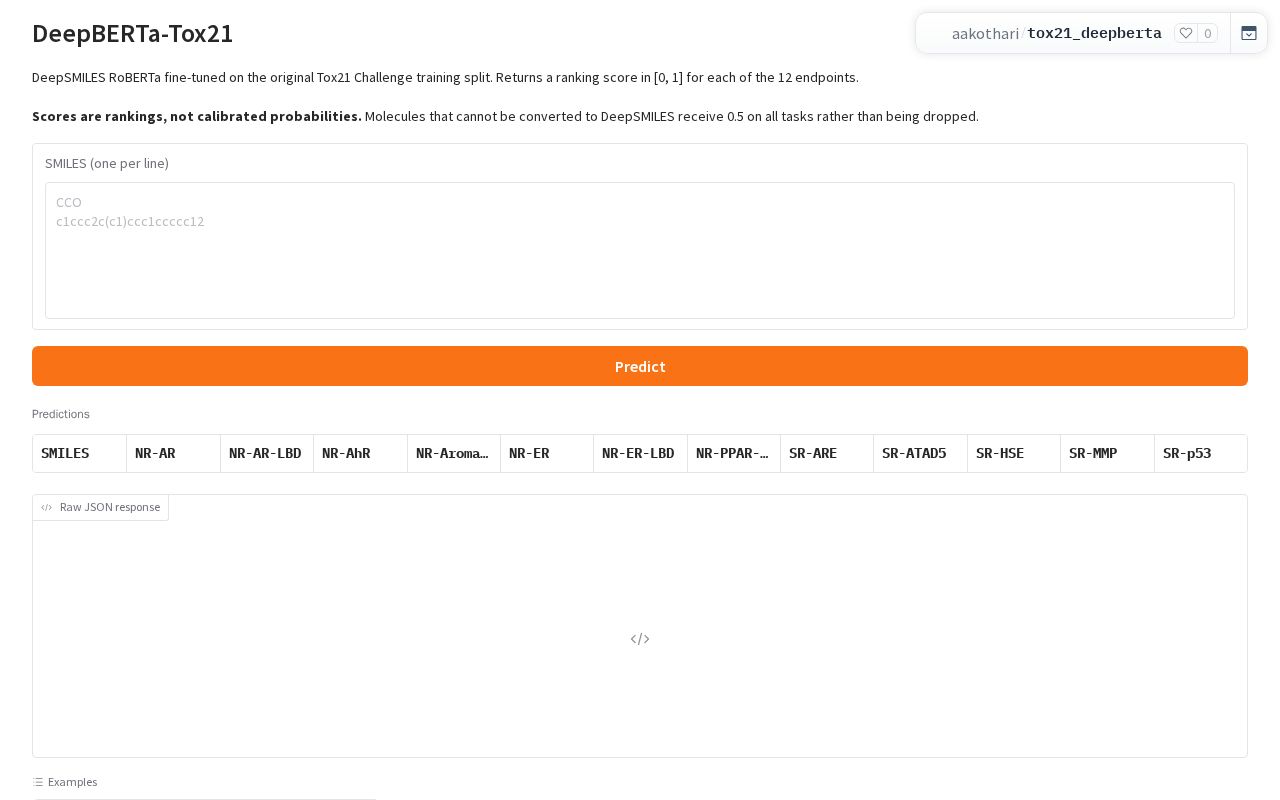Focus the SMILES text input area

click(640, 250)
